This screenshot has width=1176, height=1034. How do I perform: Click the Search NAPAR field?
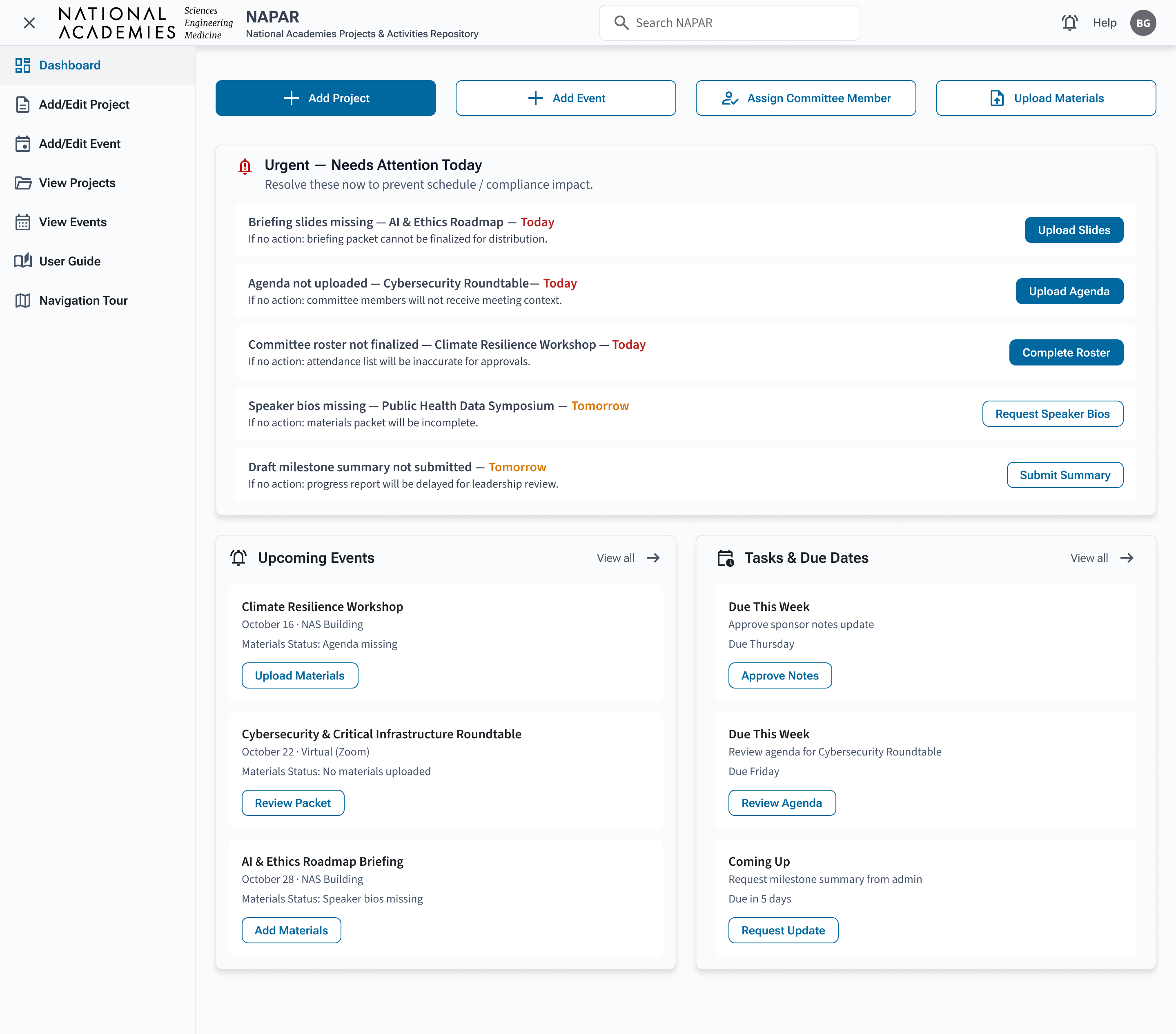coord(729,23)
